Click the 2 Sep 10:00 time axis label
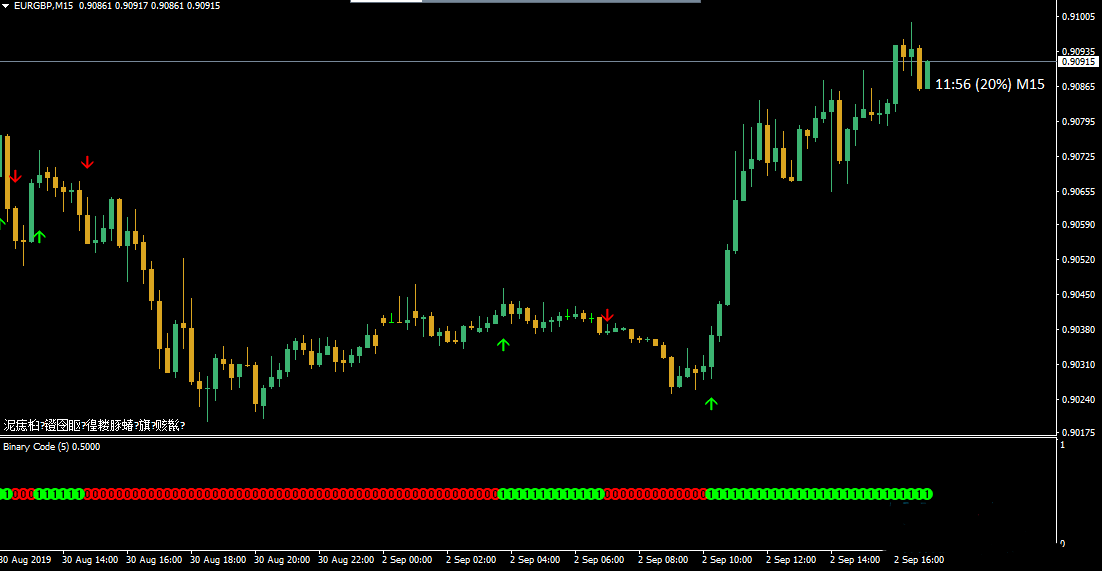The image size is (1103, 571). 727,560
